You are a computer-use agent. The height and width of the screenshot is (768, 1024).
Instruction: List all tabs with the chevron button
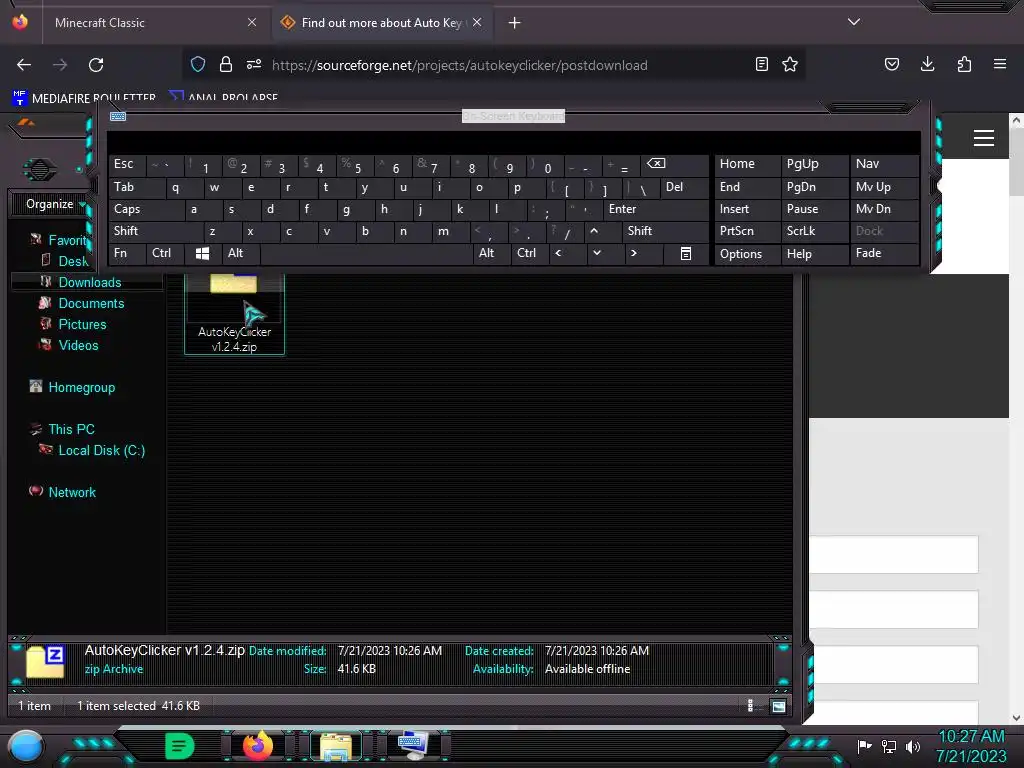[x=854, y=22]
